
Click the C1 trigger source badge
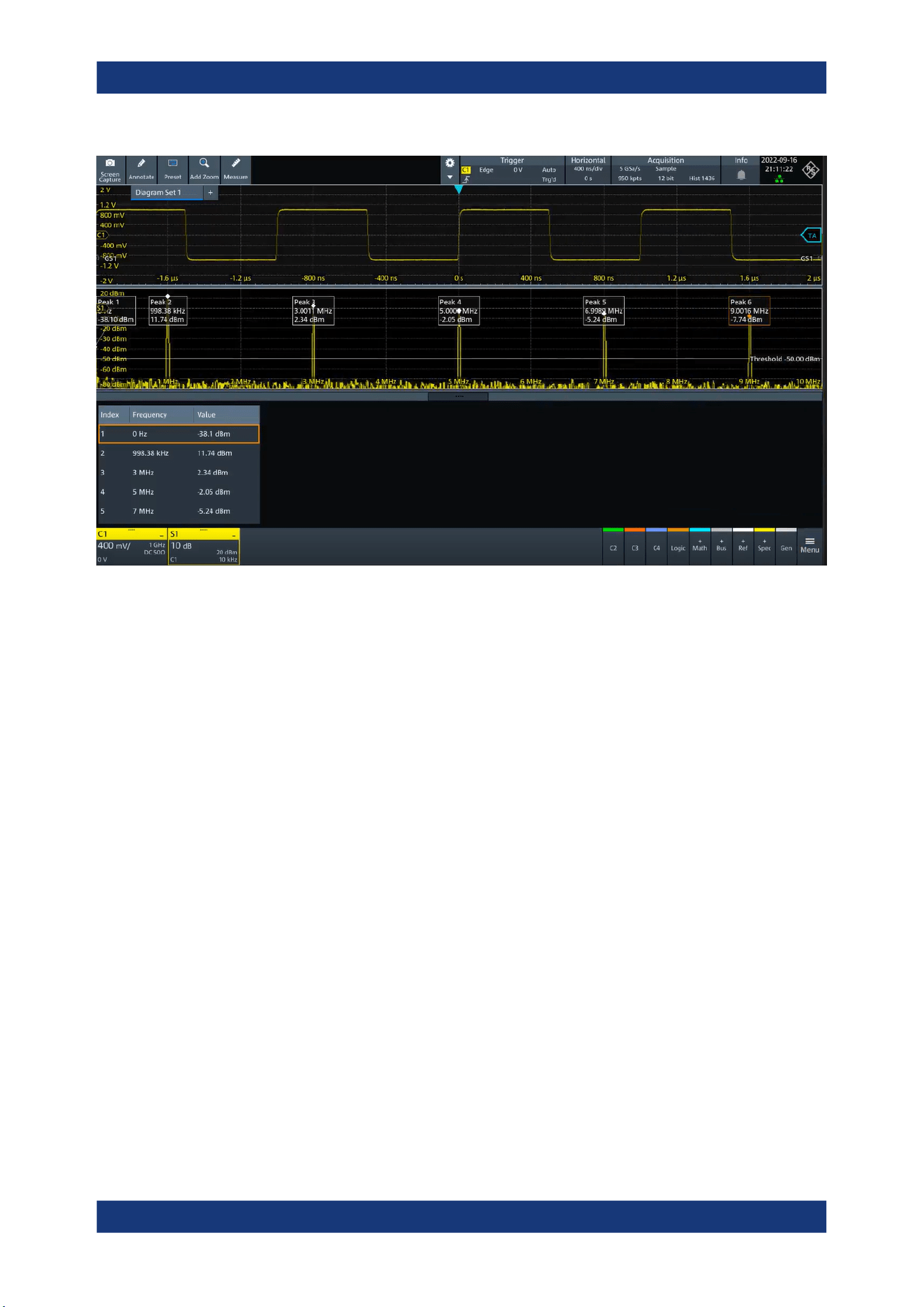coord(465,170)
